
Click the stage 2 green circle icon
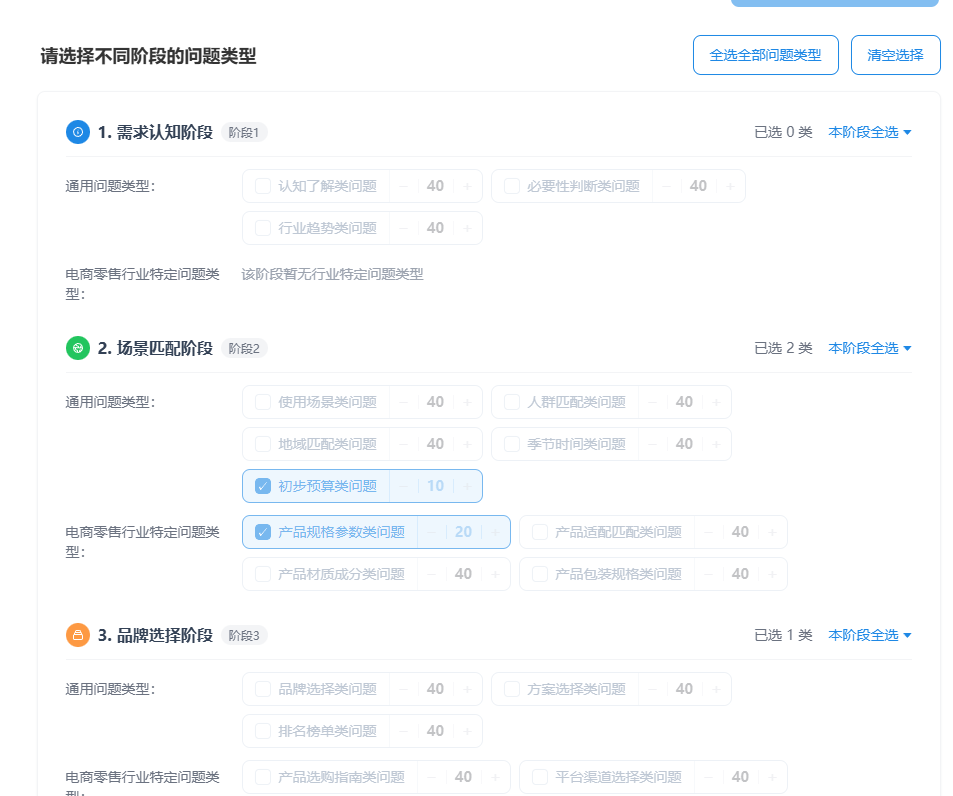pos(78,348)
